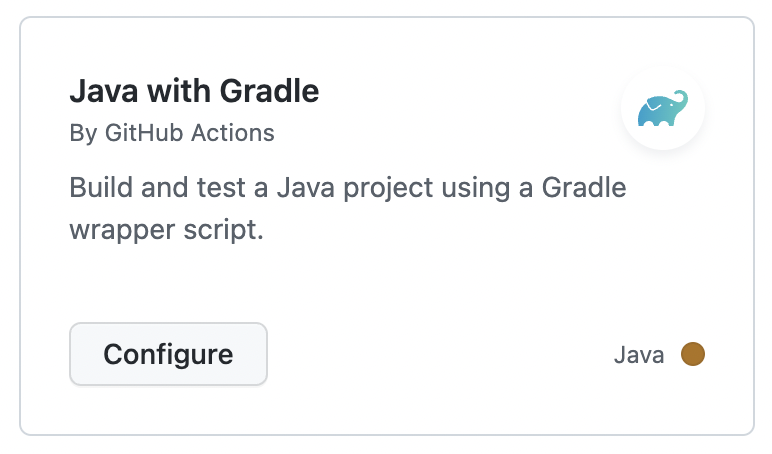Open the "Java with Gradle" title
This screenshot has width=772, height=454.
194,92
